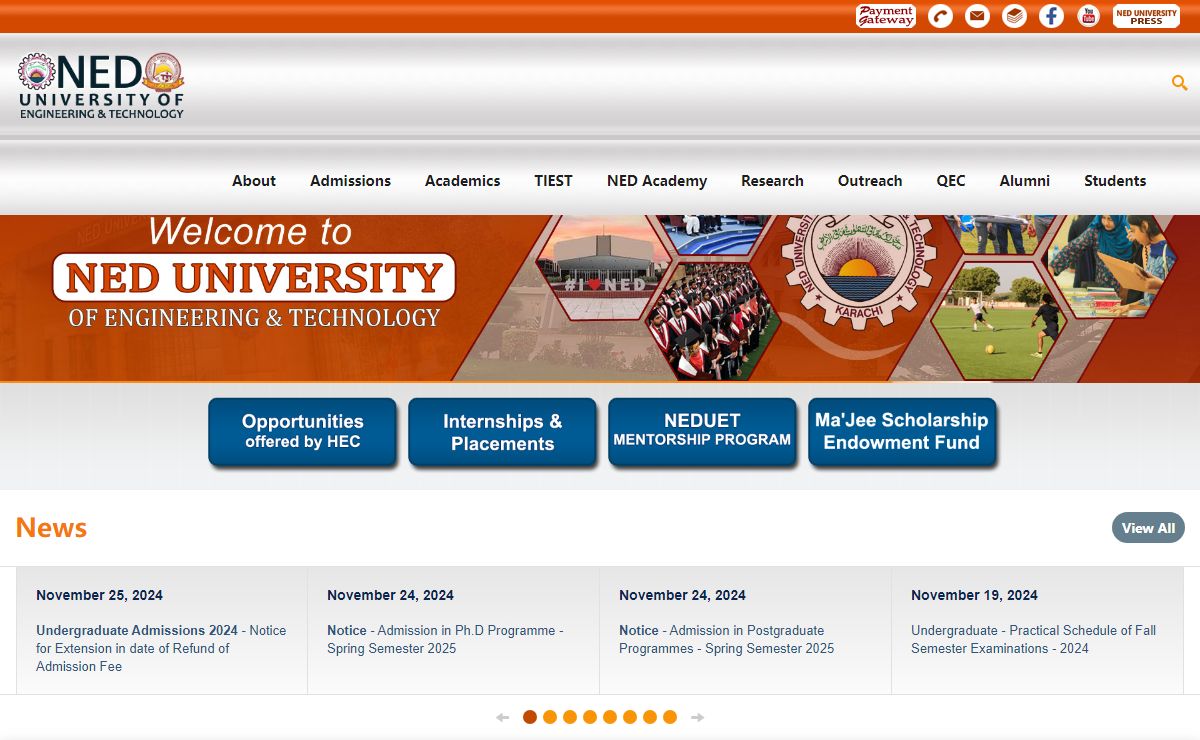The width and height of the screenshot is (1200, 740).
Task: Open the Research menu
Action: [772, 181]
